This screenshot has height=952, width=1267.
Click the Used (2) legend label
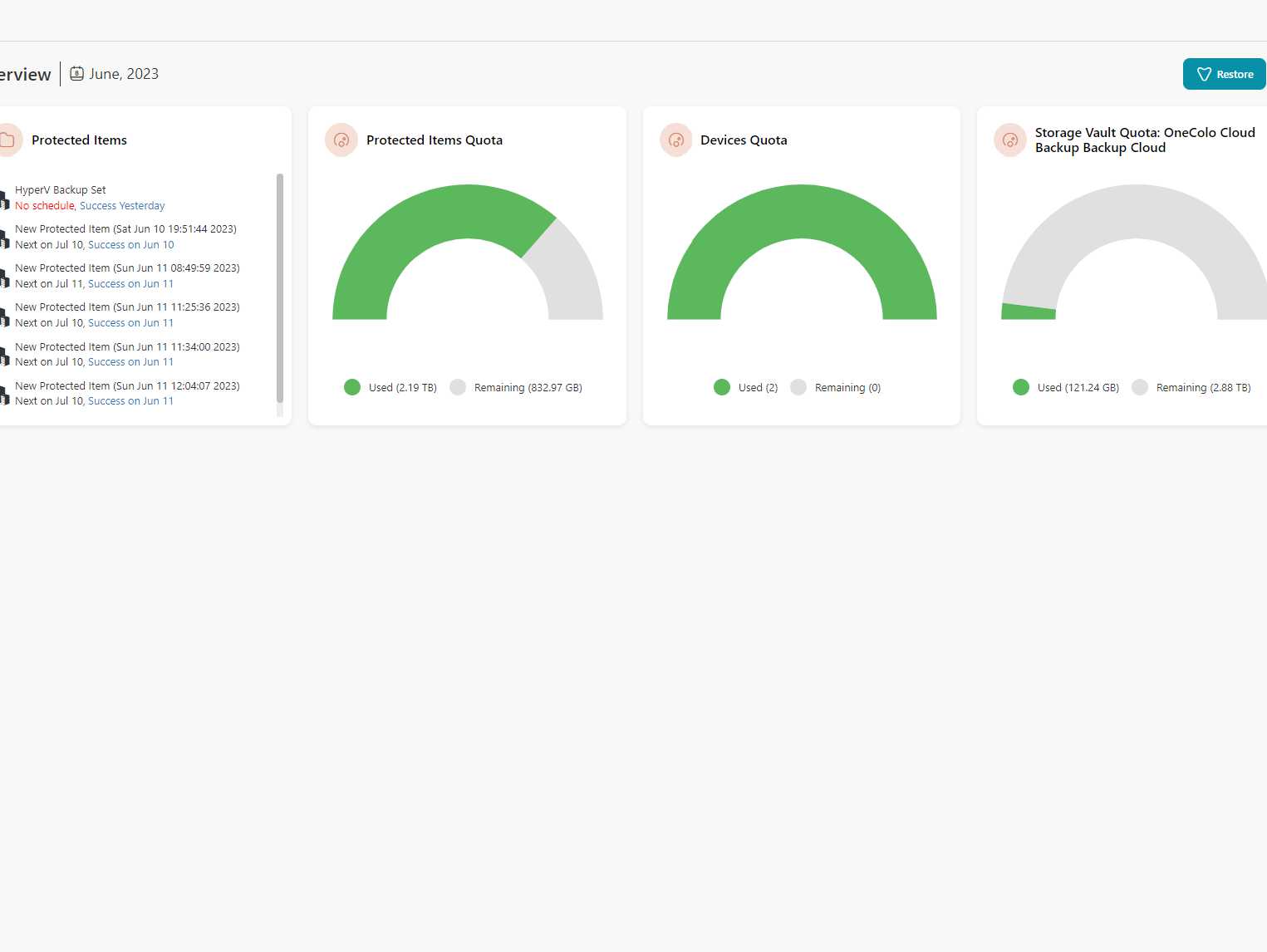pos(759,388)
